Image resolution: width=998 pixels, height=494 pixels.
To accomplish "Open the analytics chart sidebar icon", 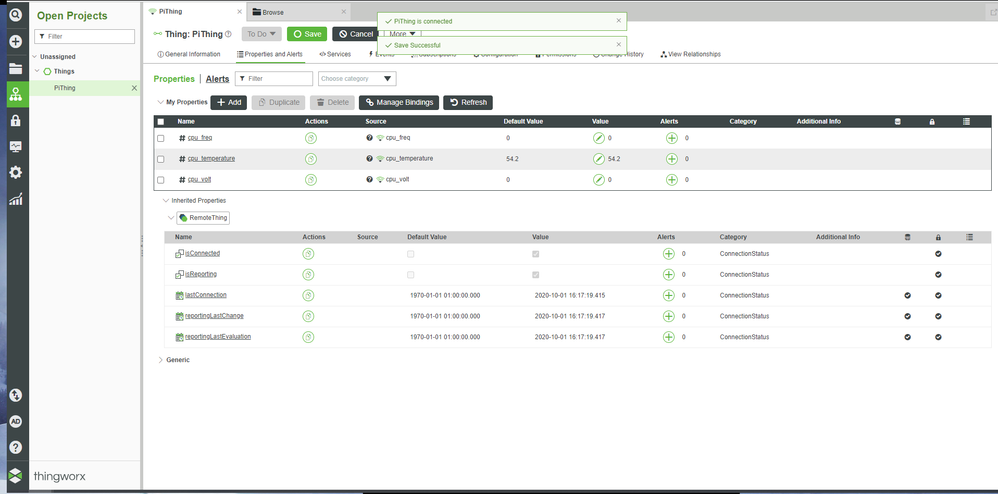I will (x=16, y=199).
